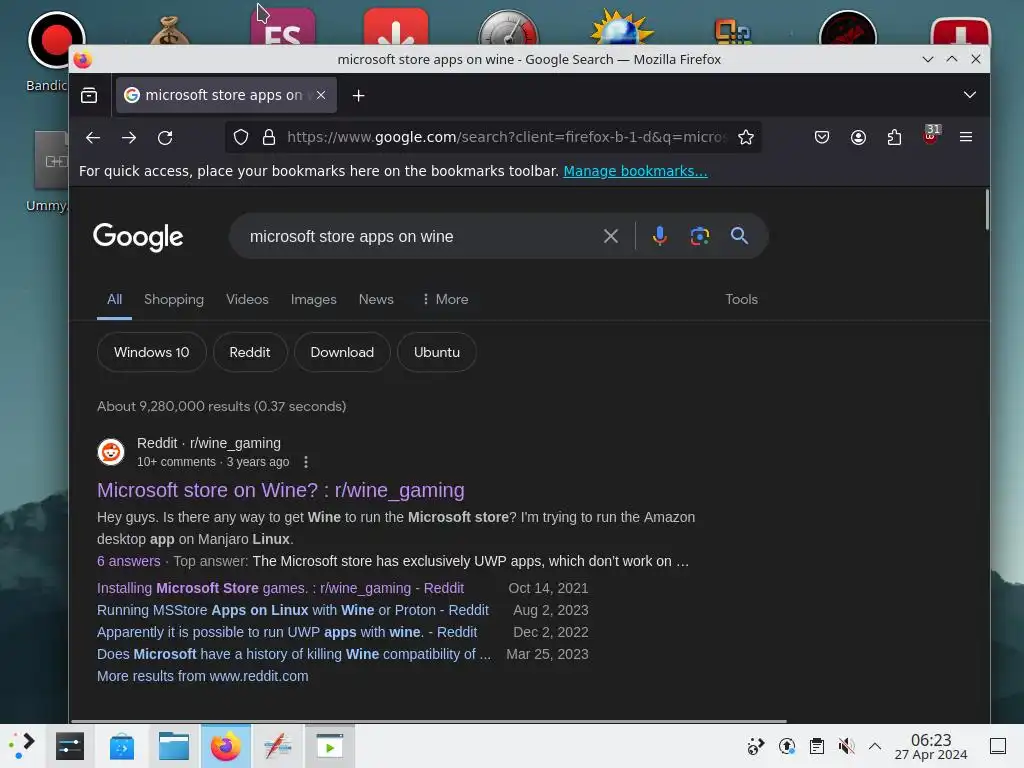Click the page vertical scrollbar

pos(986,210)
